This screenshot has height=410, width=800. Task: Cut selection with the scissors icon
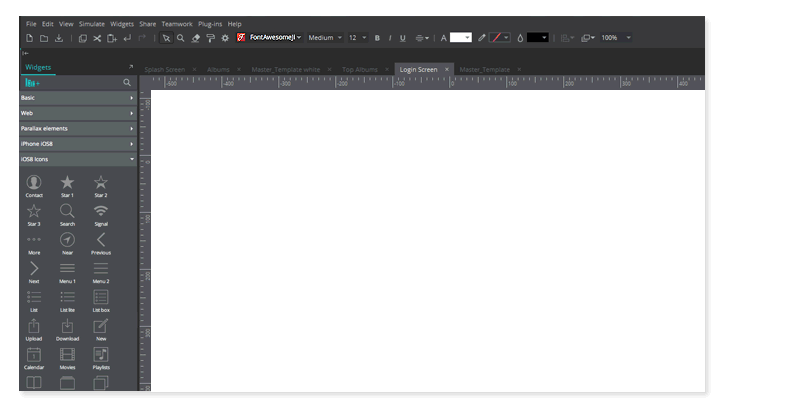tap(97, 38)
